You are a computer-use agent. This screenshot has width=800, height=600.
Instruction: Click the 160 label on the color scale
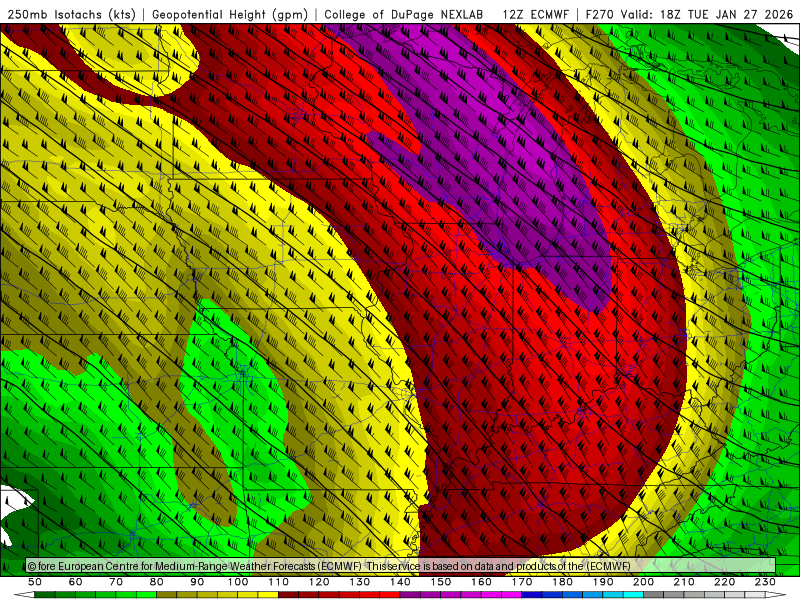[x=481, y=582]
